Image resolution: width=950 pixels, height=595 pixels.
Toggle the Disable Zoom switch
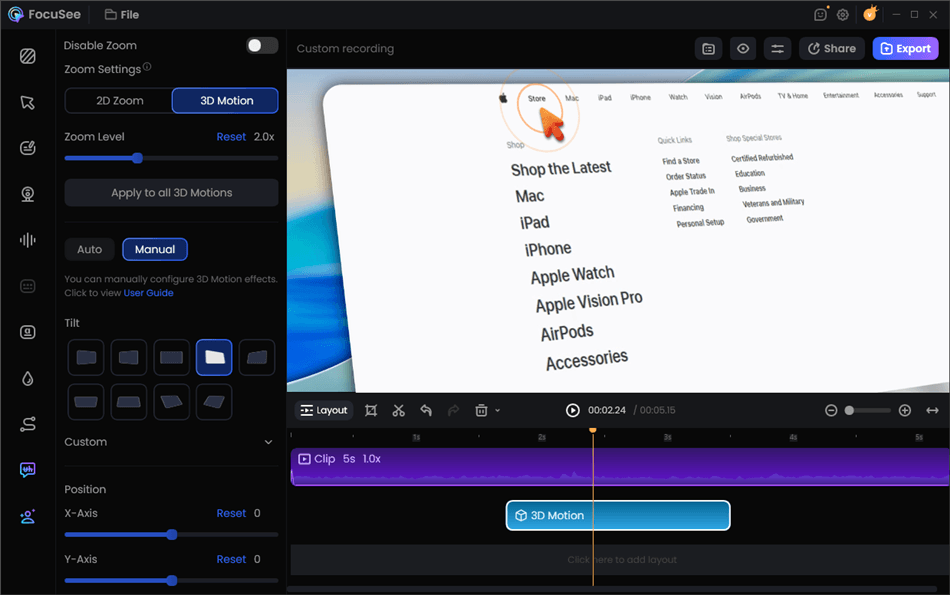click(x=262, y=45)
